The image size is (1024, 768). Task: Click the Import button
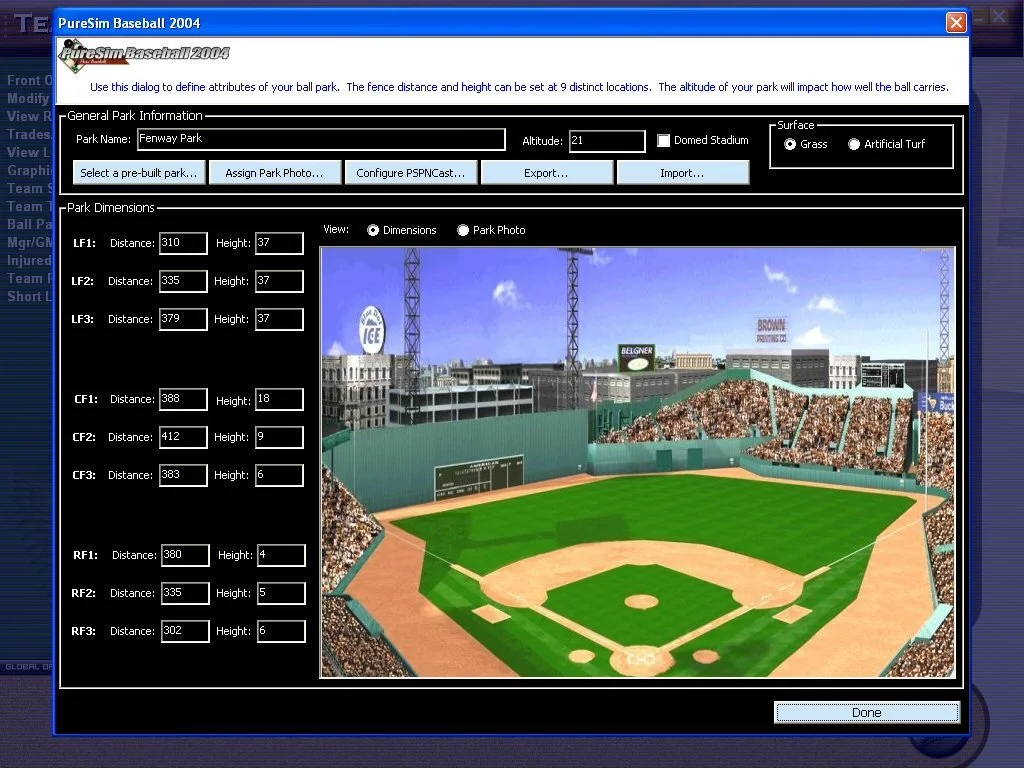coord(682,173)
